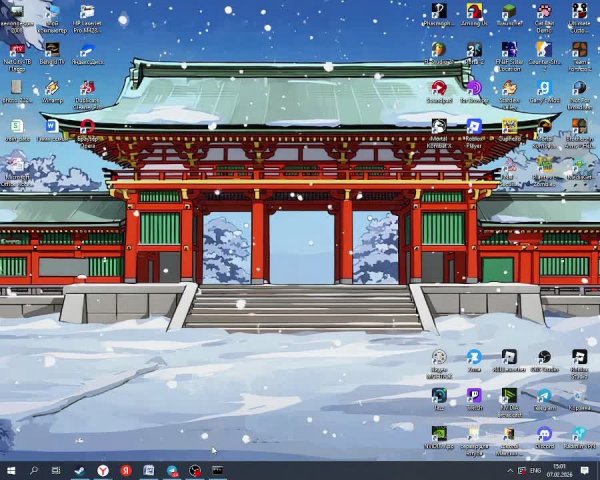Open the Yandex Disk (Яндекс.Диск) shortcut
Viewport: 600px width, 480px height.
point(87,54)
